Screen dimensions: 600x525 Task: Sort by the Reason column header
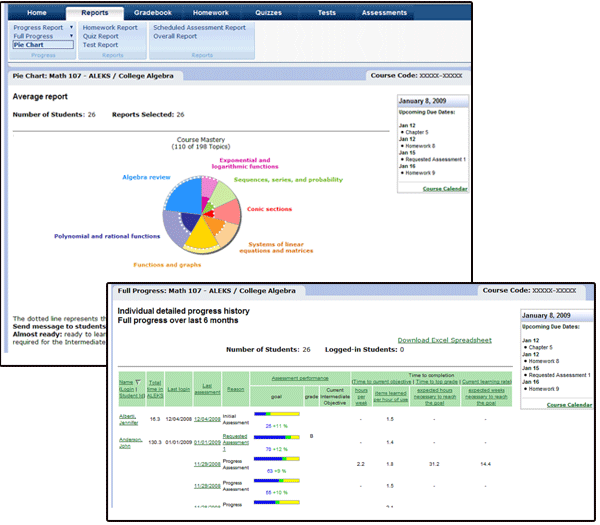pyautogui.click(x=235, y=389)
